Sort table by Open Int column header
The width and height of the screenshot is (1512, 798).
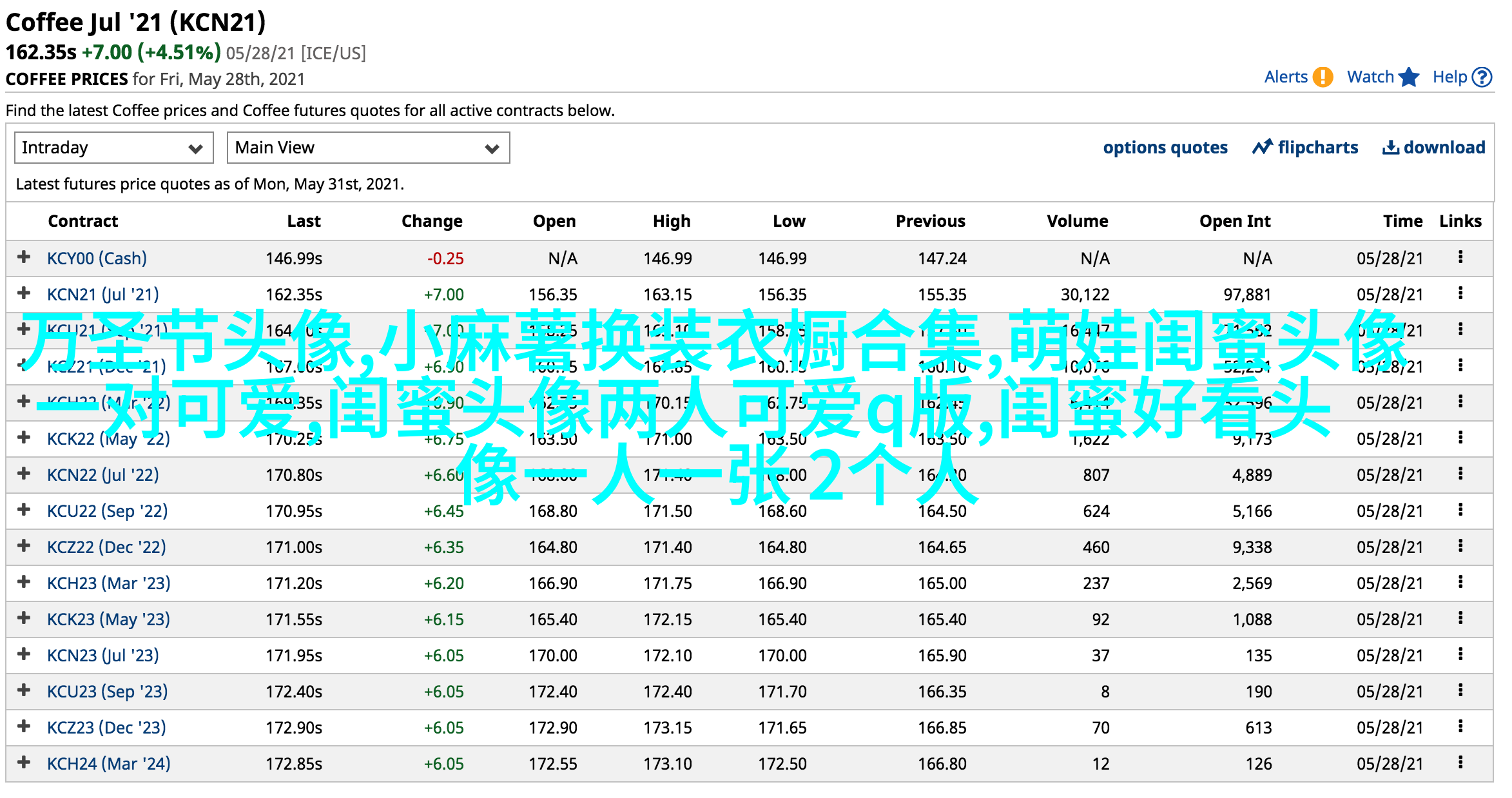1235,221
